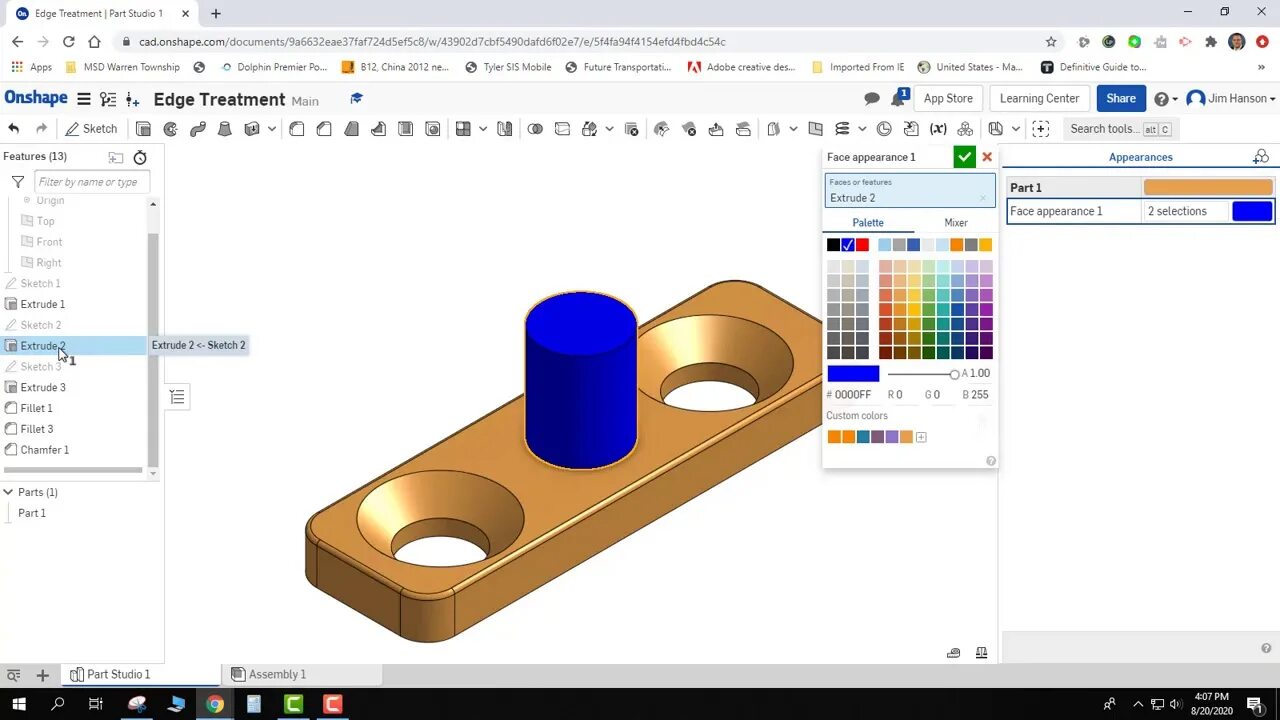This screenshot has width=1280, height=720.
Task: Select the Shell tool icon
Action: 405,129
